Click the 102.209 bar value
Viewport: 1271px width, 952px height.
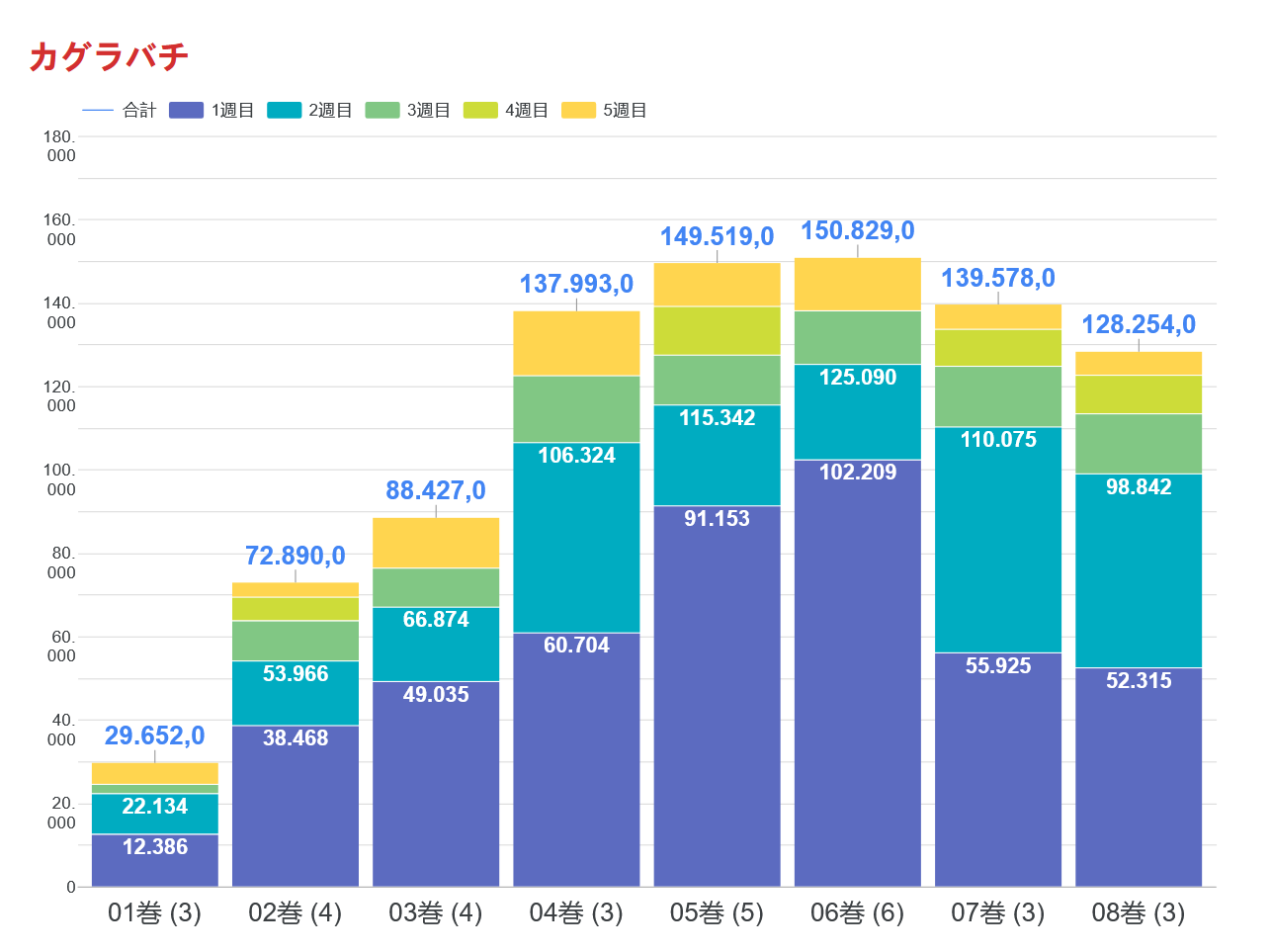(x=858, y=472)
